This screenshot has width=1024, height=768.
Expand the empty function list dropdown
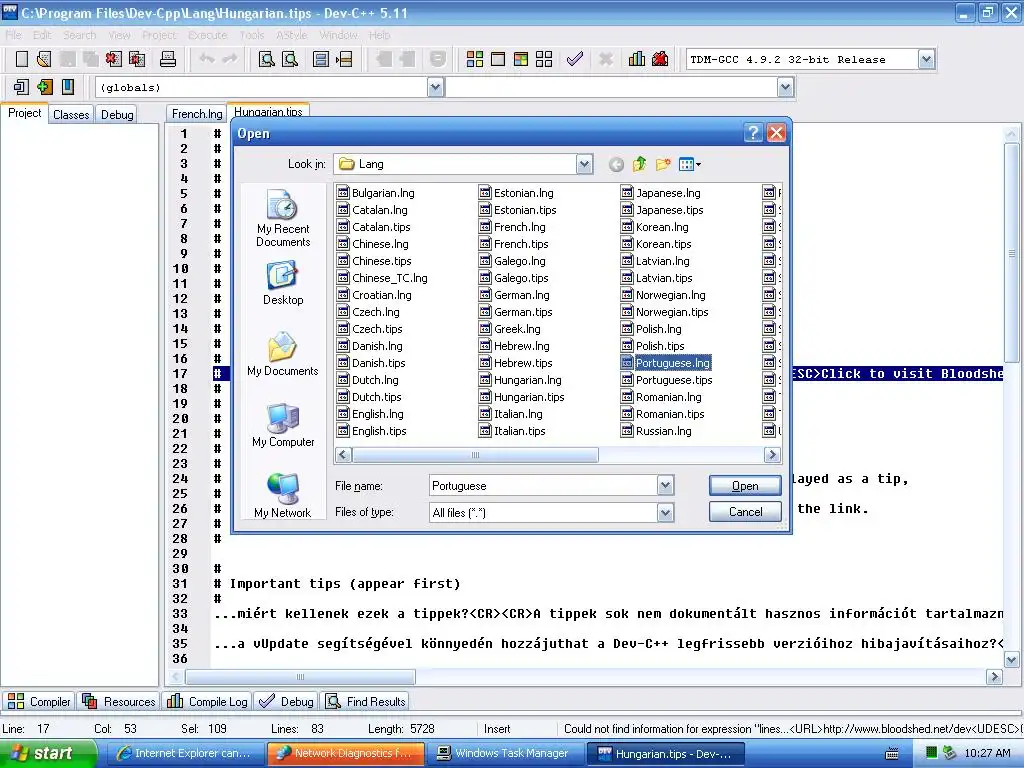point(786,87)
